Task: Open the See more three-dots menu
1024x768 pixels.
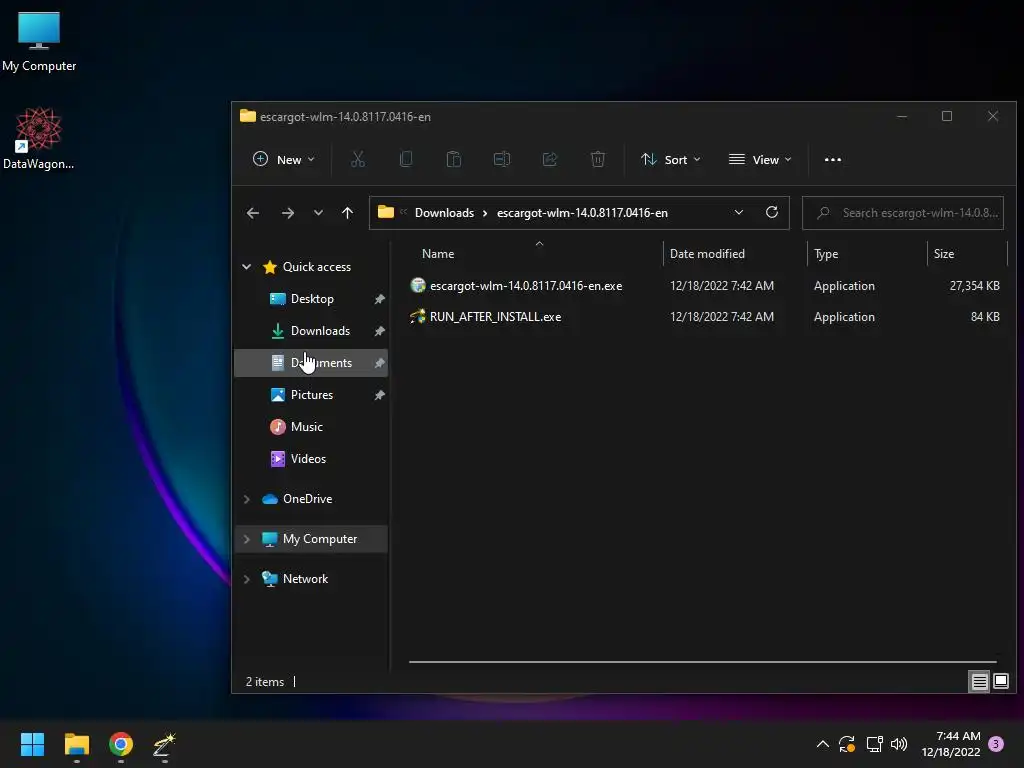Action: point(833,159)
